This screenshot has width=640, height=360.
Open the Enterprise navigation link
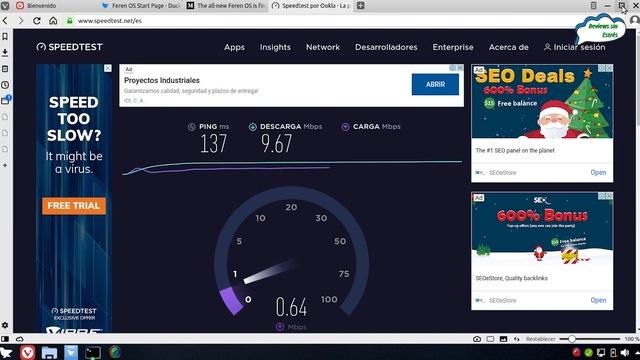pos(453,47)
